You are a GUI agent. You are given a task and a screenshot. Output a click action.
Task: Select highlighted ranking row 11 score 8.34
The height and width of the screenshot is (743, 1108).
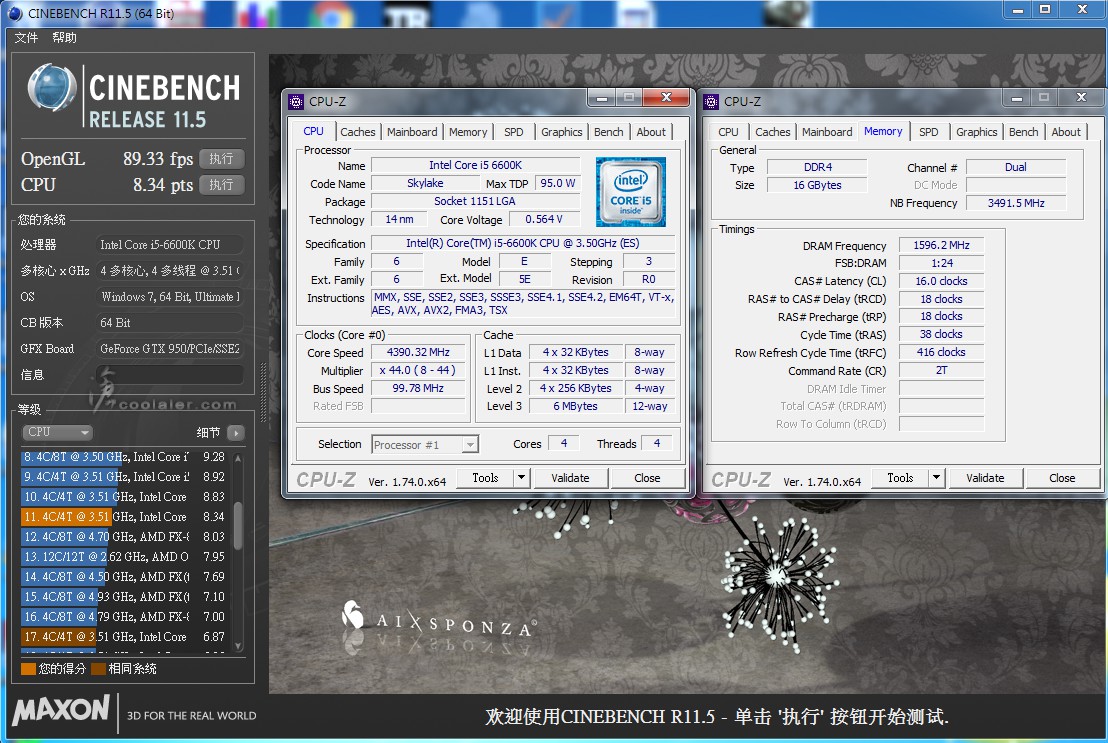pyautogui.click(x=125, y=517)
